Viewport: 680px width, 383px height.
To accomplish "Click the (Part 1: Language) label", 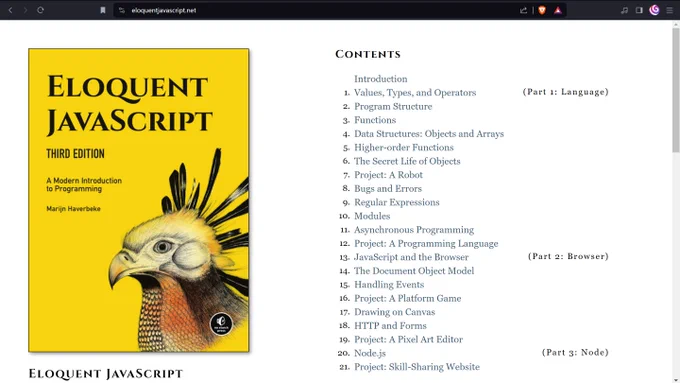I will 566,92.
